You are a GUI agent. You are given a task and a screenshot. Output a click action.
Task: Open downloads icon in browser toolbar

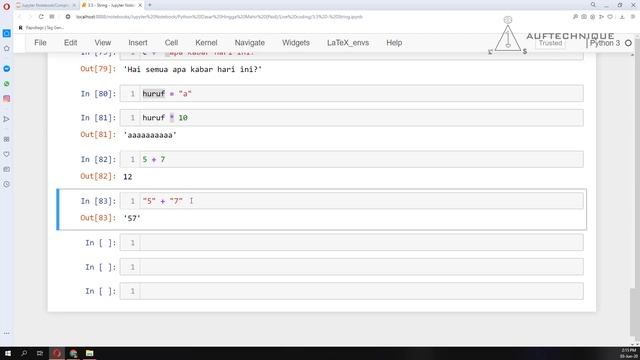coord(622,17)
